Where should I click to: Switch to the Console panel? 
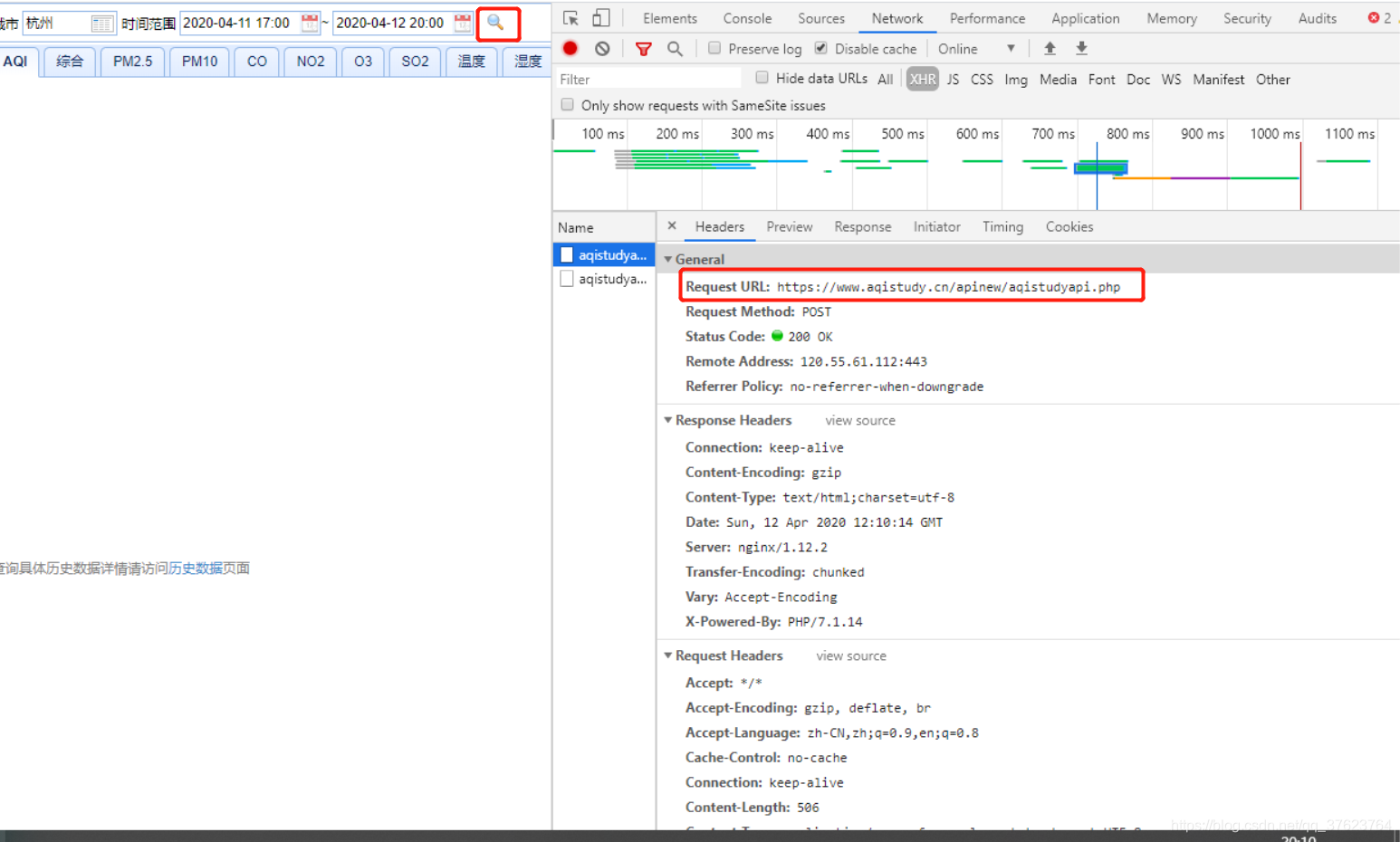[x=747, y=18]
